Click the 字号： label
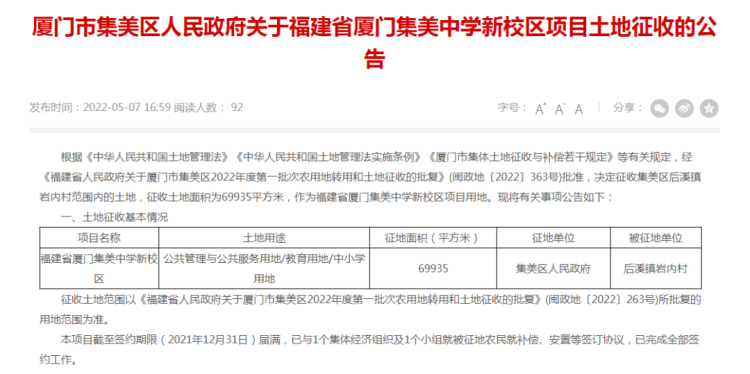Screen dimensions: 750x374 (512, 108)
